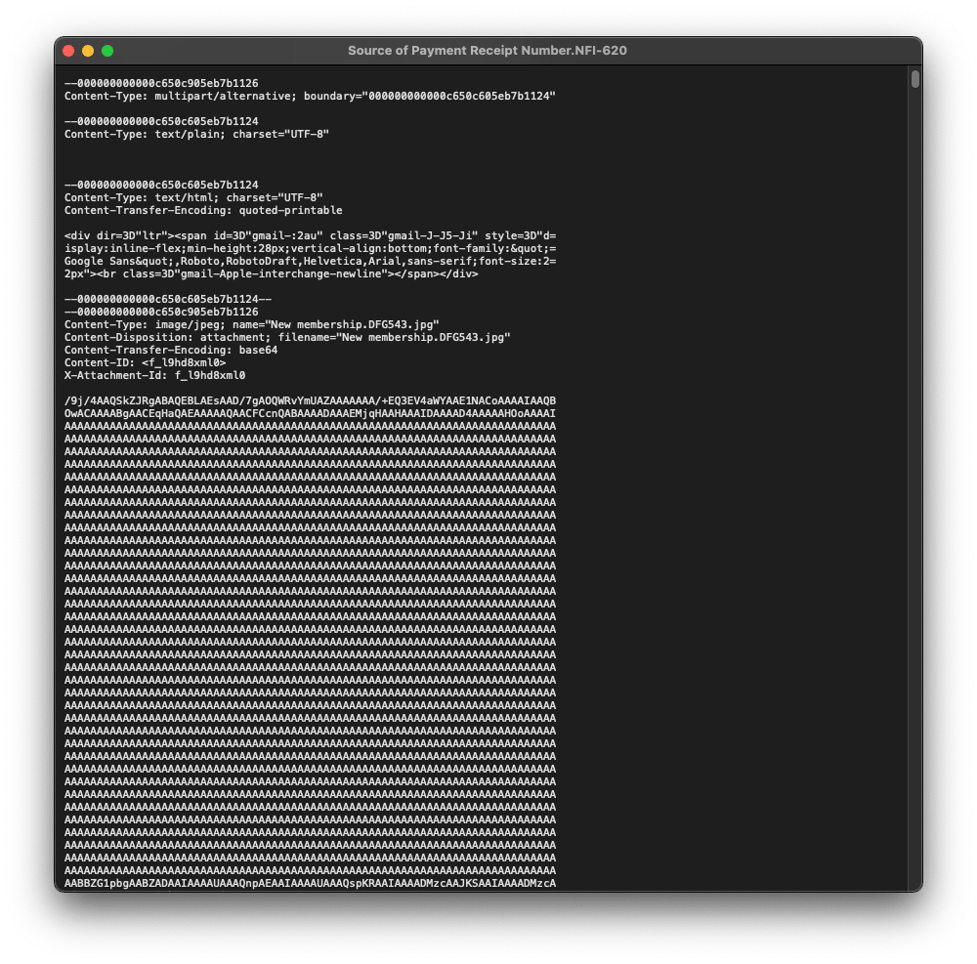The height and width of the screenshot is (964, 977).
Task: Close the Source of Payment Receipt window
Action: (x=69, y=51)
